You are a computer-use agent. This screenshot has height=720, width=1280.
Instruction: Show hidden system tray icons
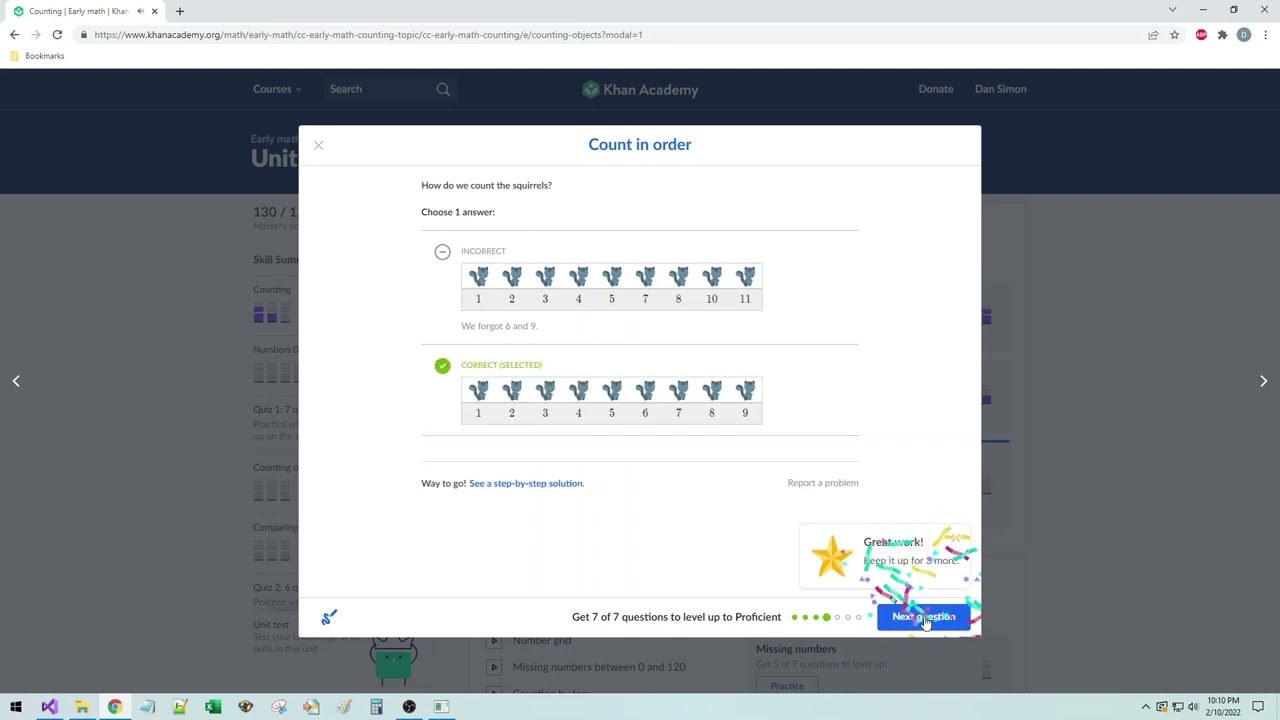point(1146,708)
